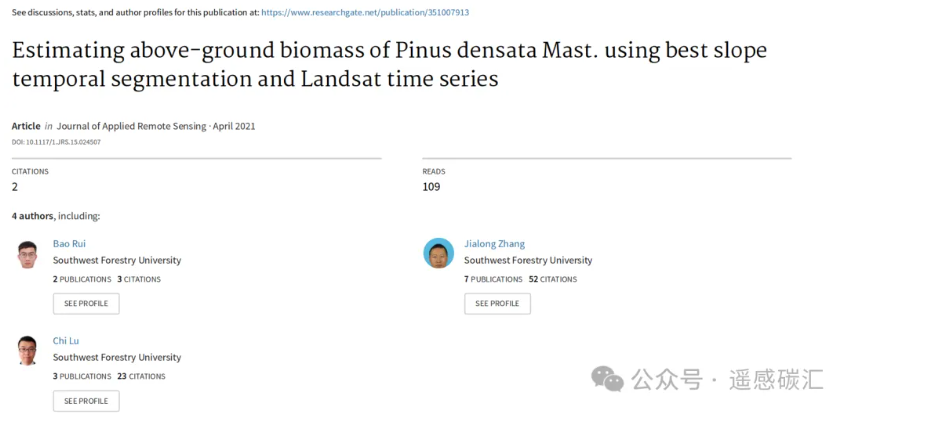942x442 pixels.
Task: Open Bao Rui author name link
Action: point(69,244)
